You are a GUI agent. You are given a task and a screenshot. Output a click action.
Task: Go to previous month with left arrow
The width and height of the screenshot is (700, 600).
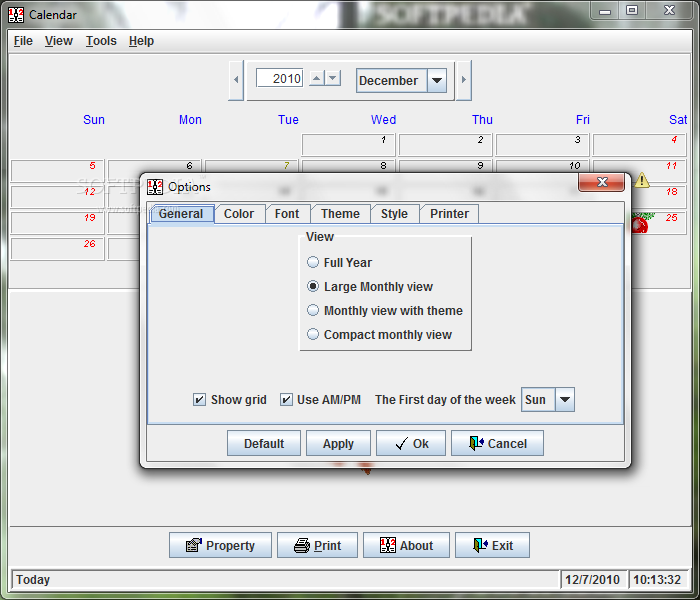[x=236, y=80]
